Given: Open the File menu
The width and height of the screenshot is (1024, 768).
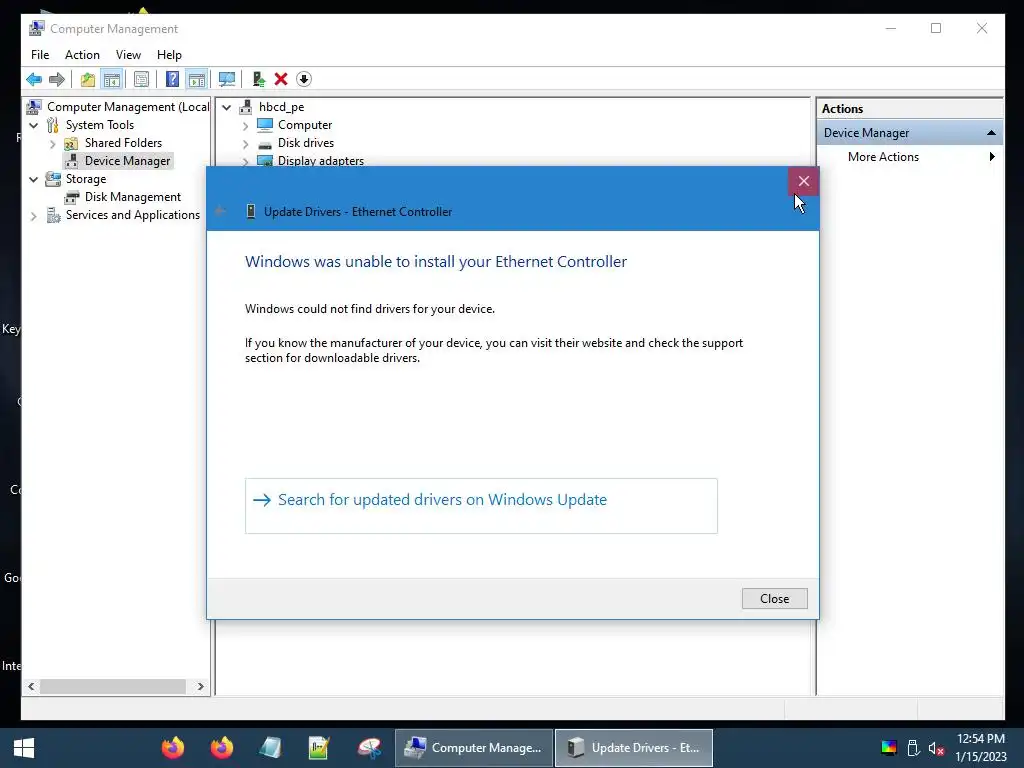Looking at the screenshot, I should [40, 55].
